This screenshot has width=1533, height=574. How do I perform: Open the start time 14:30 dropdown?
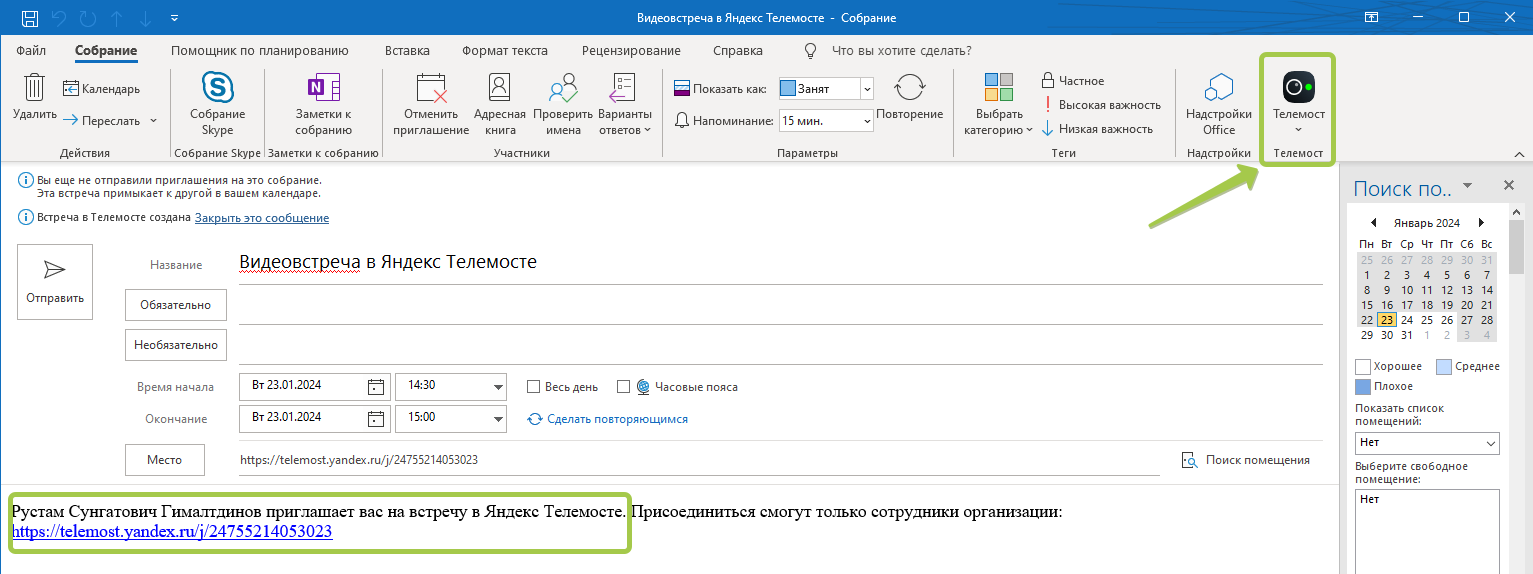[x=498, y=387]
